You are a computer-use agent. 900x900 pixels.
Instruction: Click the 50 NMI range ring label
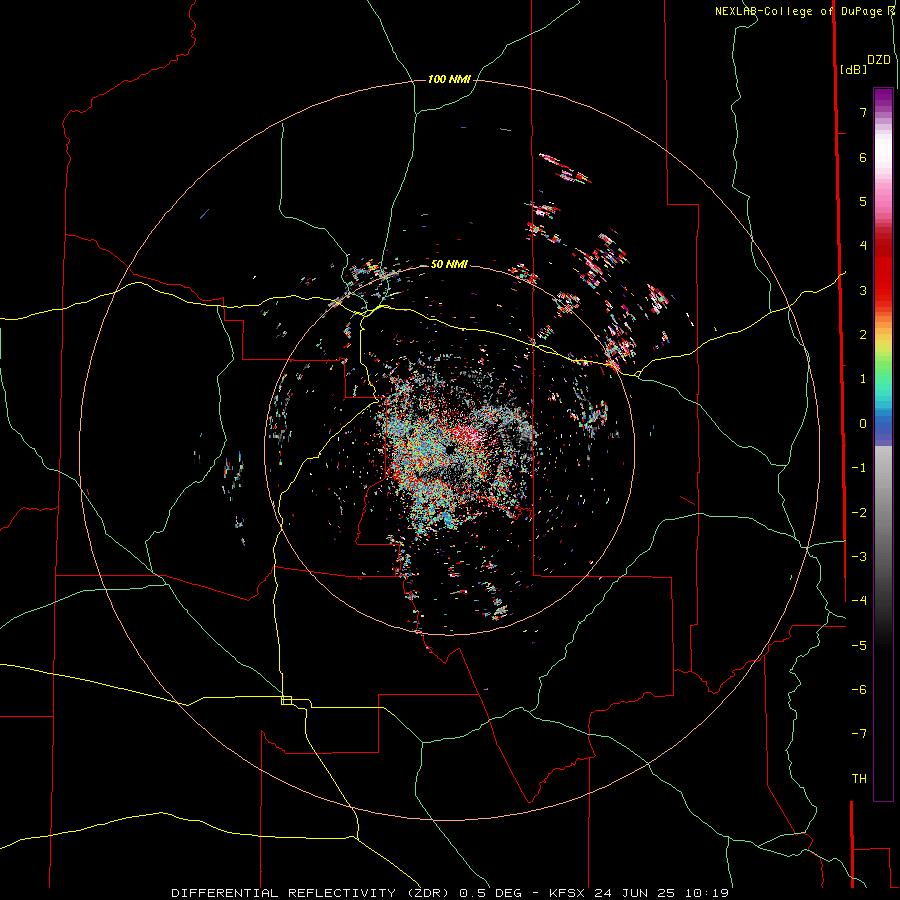(449, 264)
